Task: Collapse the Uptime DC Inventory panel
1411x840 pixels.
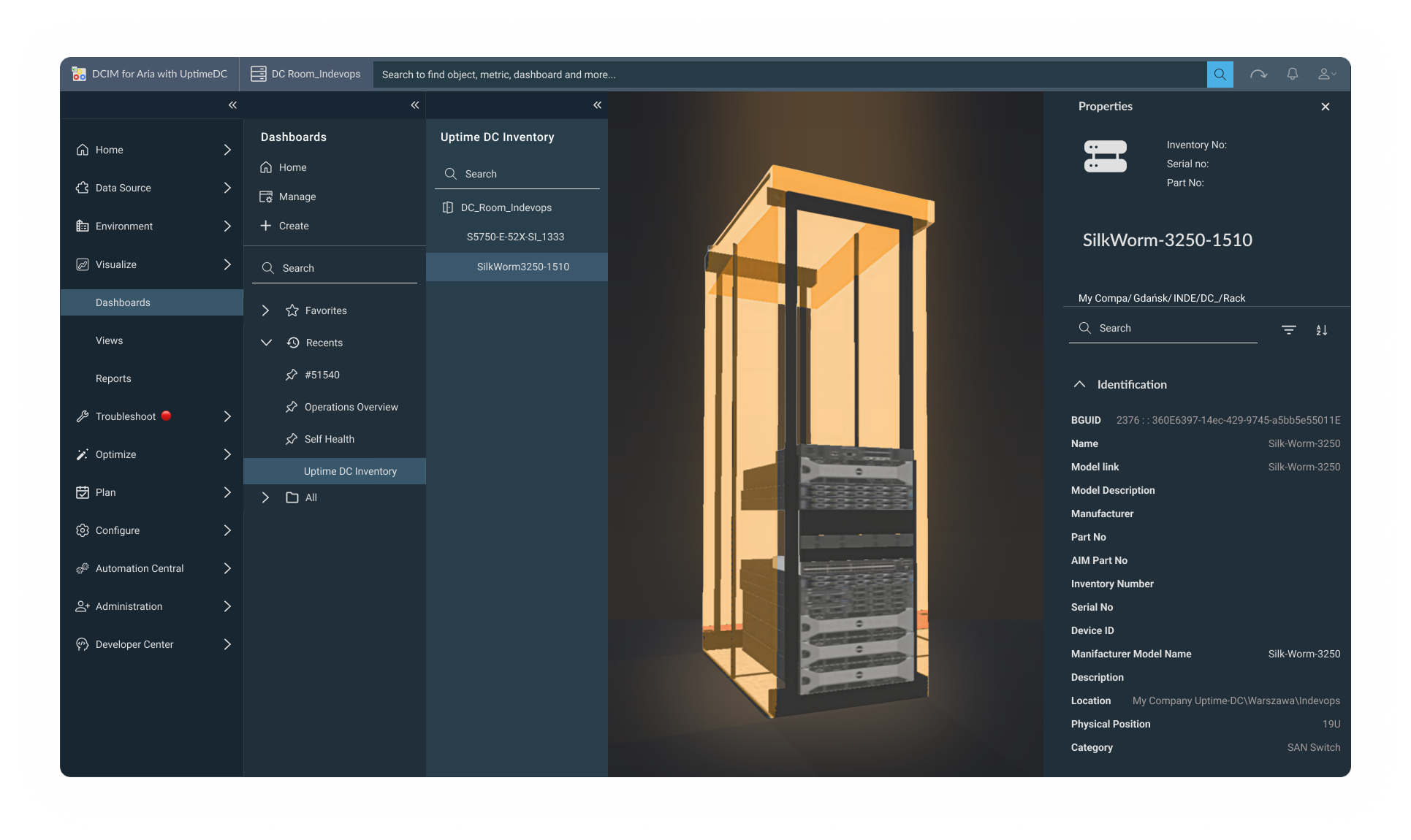Action: (597, 105)
